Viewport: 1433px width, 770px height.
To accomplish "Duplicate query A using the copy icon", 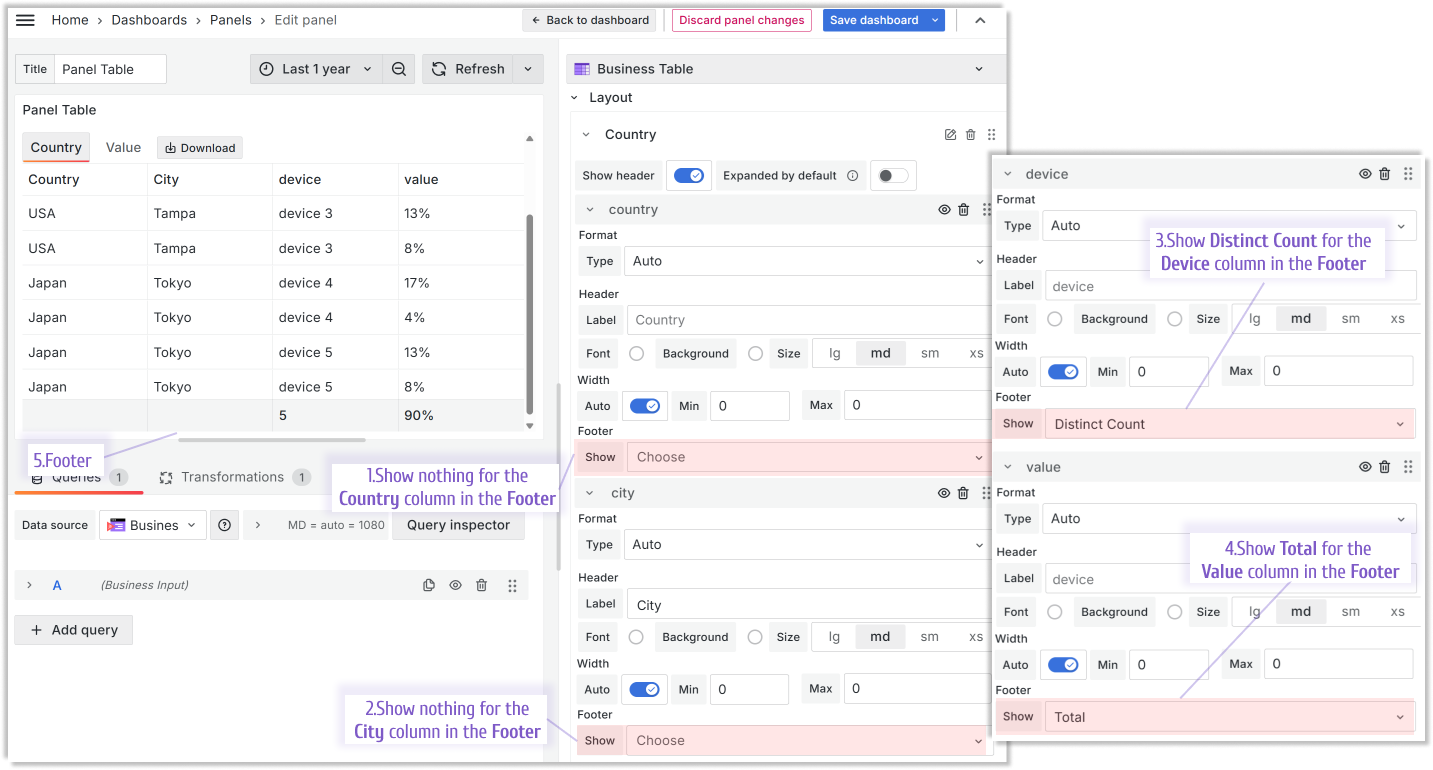I will click(430, 584).
